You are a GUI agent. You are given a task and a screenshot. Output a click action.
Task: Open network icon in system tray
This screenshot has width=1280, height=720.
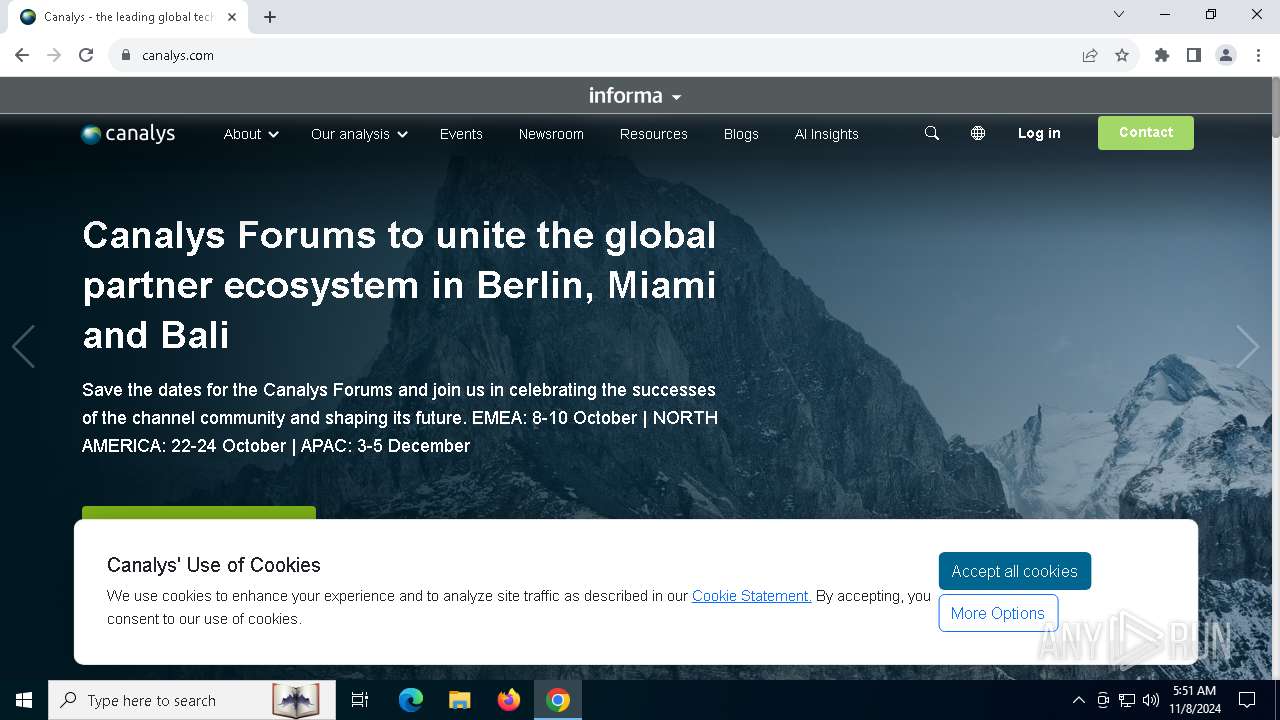click(x=1127, y=700)
